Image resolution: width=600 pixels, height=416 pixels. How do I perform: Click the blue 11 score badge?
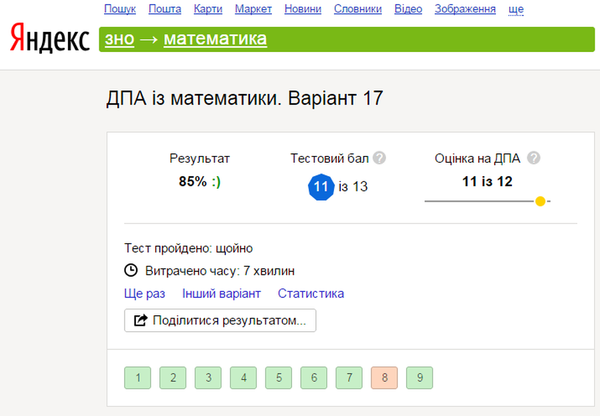coord(321,187)
